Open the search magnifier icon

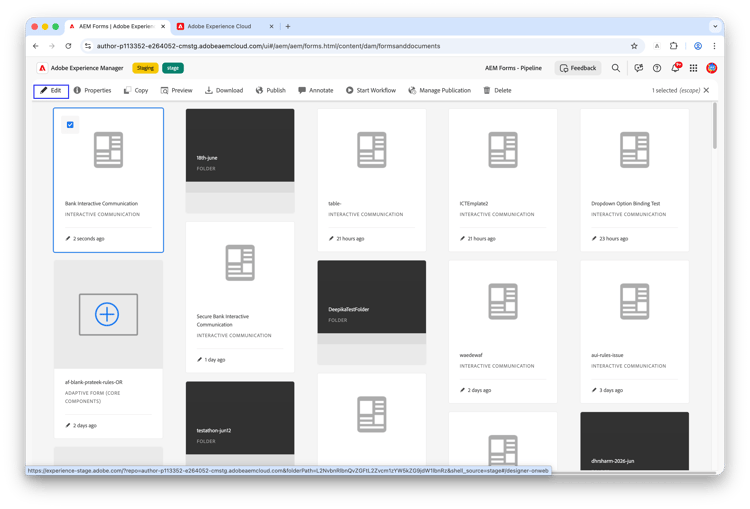pos(616,68)
